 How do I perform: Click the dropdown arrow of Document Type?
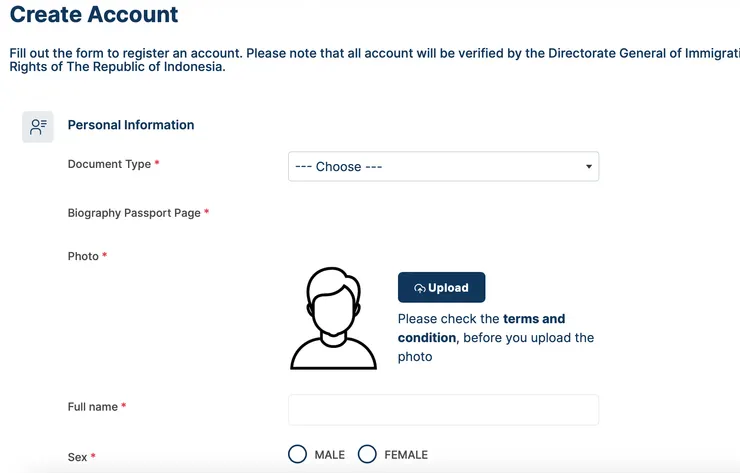tap(589, 167)
